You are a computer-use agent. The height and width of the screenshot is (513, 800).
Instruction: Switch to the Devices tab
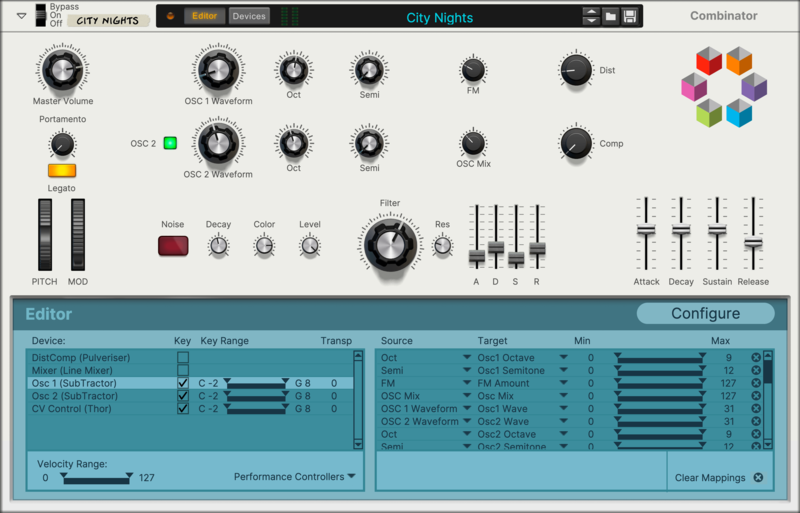pyautogui.click(x=249, y=16)
